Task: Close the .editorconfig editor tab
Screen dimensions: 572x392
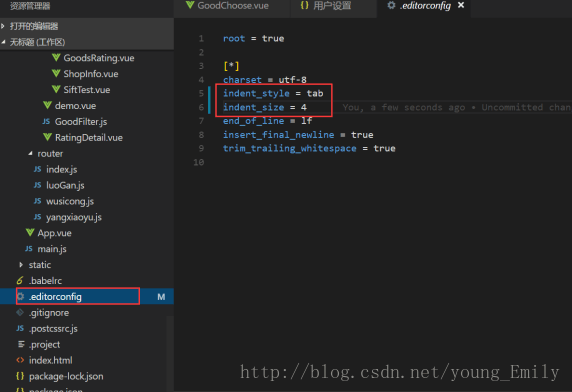Action: pyautogui.click(x=461, y=5)
